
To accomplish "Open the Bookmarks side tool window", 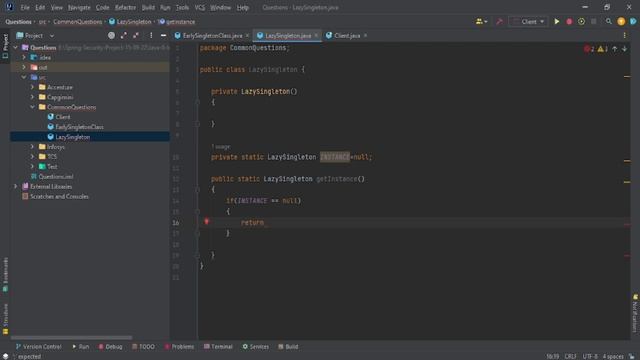I will pos(5,274).
